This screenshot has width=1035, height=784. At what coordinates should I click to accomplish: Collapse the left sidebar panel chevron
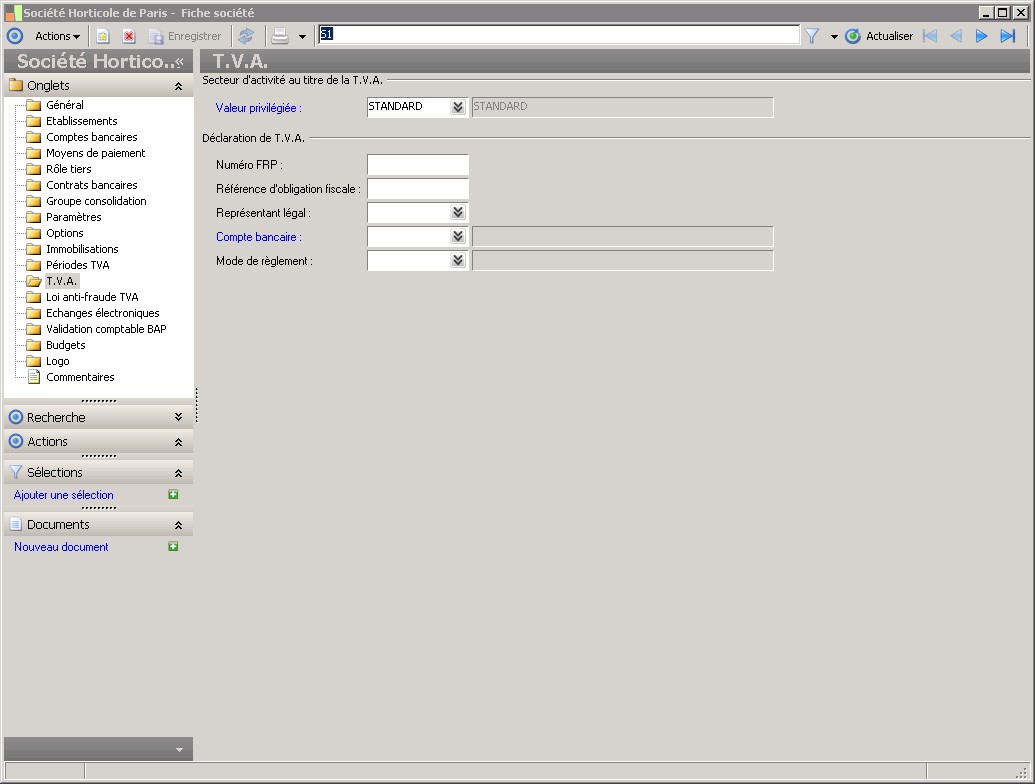tap(179, 61)
